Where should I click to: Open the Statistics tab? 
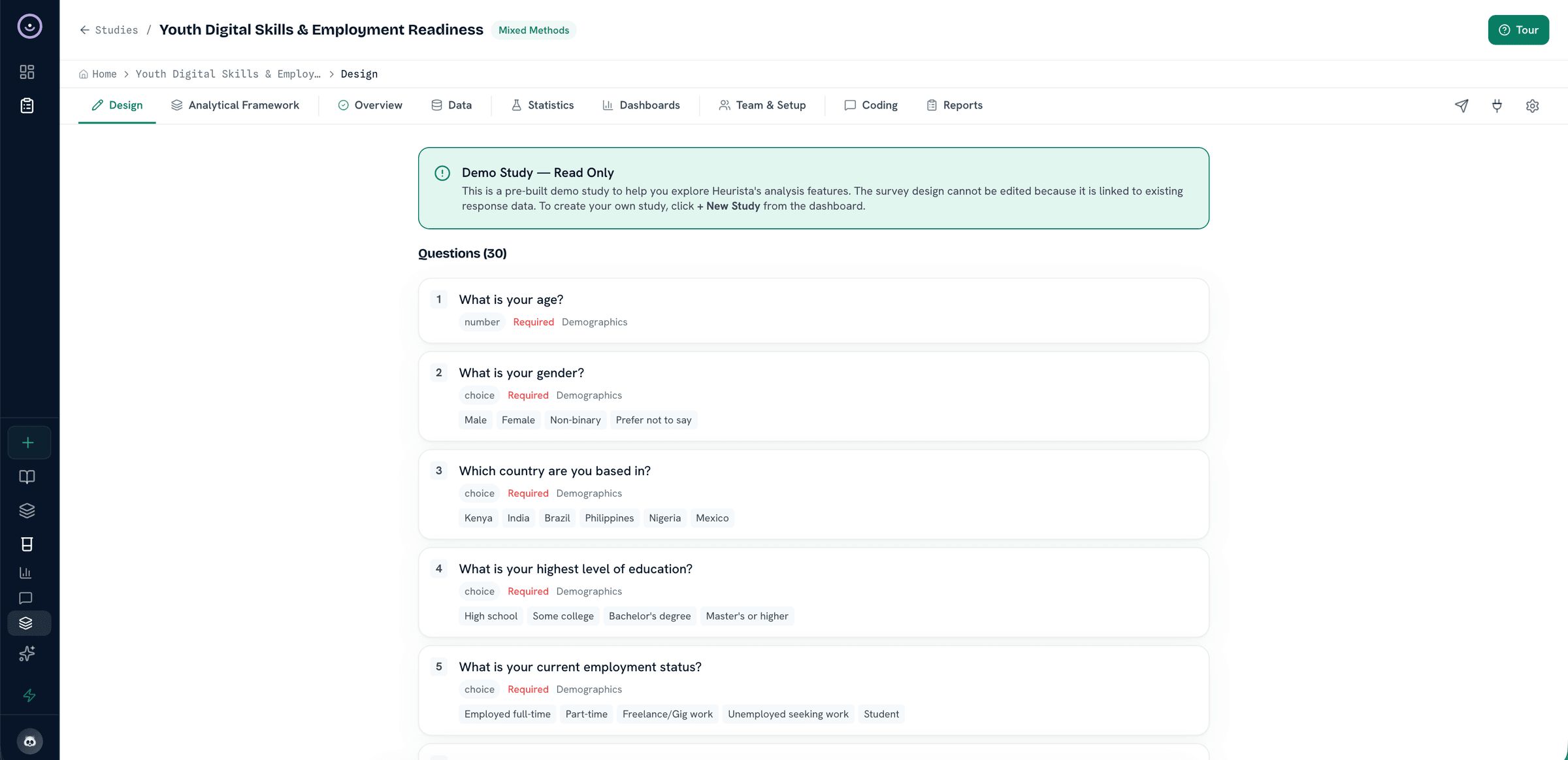pyautogui.click(x=543, y=105)
